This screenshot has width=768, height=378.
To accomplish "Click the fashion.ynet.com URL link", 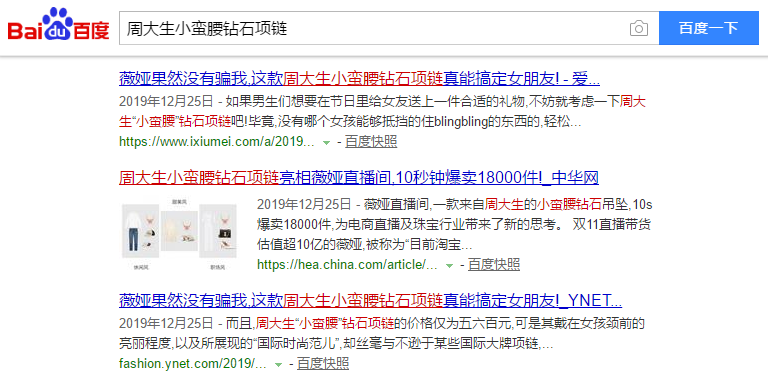I will (x=192, y=364).
